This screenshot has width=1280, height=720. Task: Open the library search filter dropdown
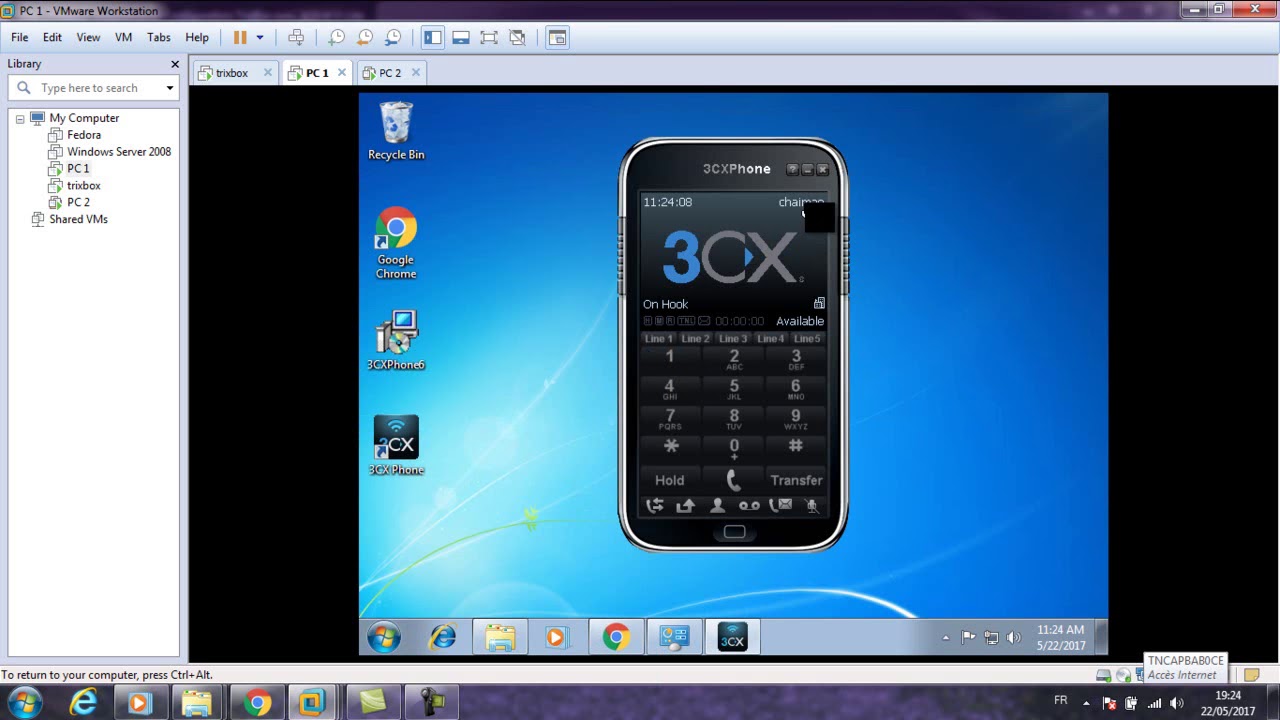click(170, 88)
